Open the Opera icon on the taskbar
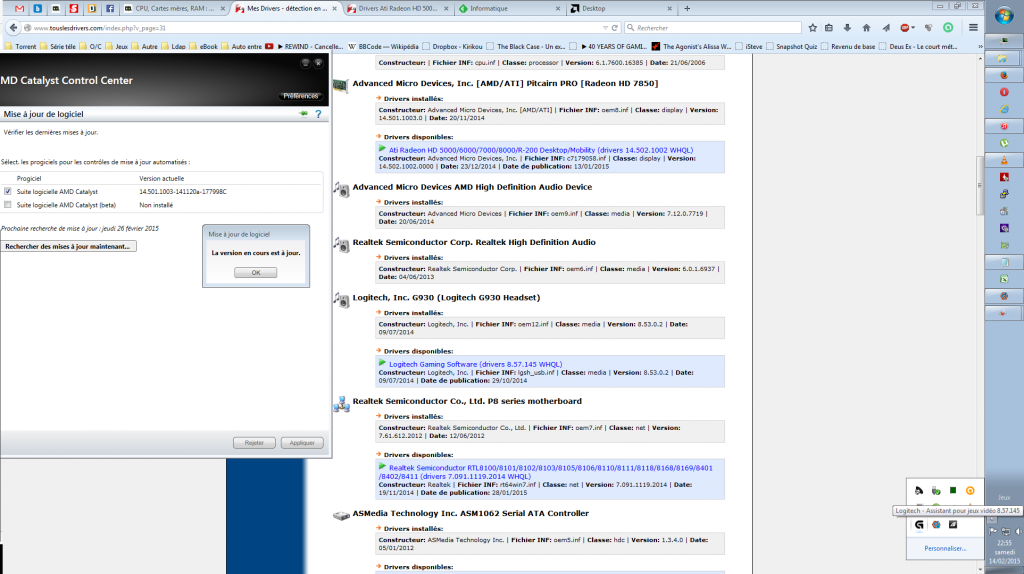1024x574 pixels. click(1004, 92)
